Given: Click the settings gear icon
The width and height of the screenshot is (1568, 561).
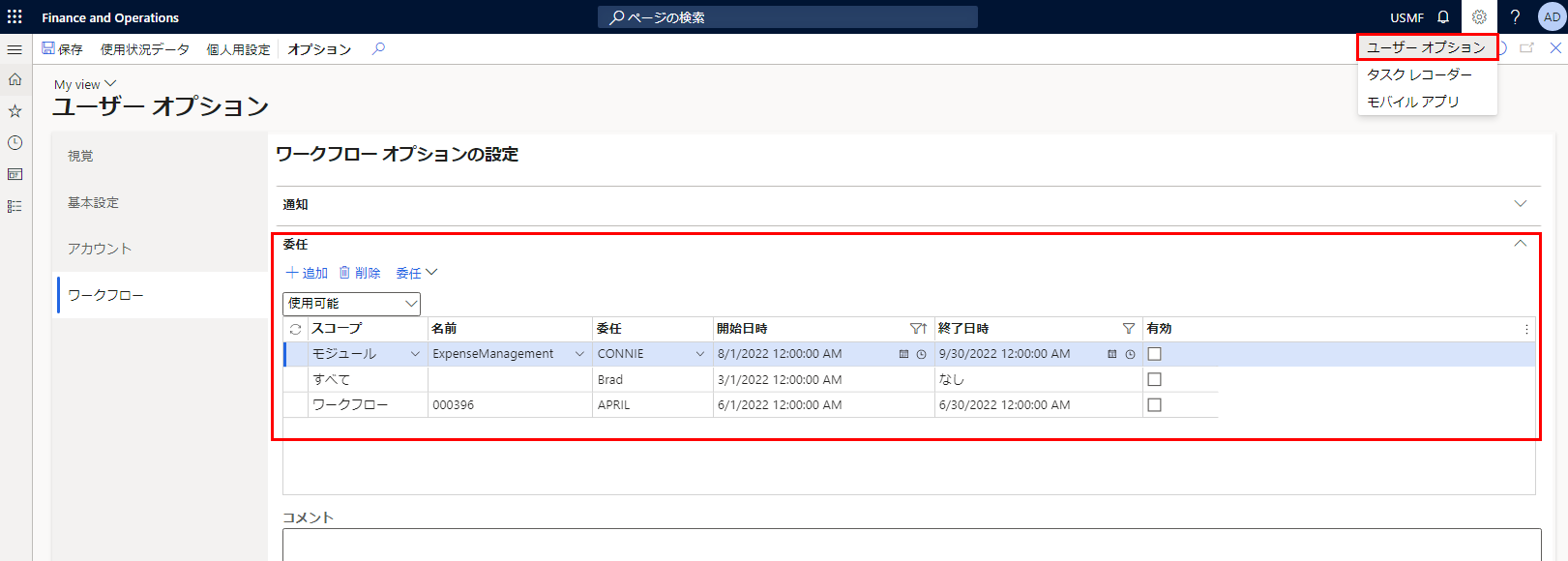Looking at the screenshot, I should click(1479, 16).
